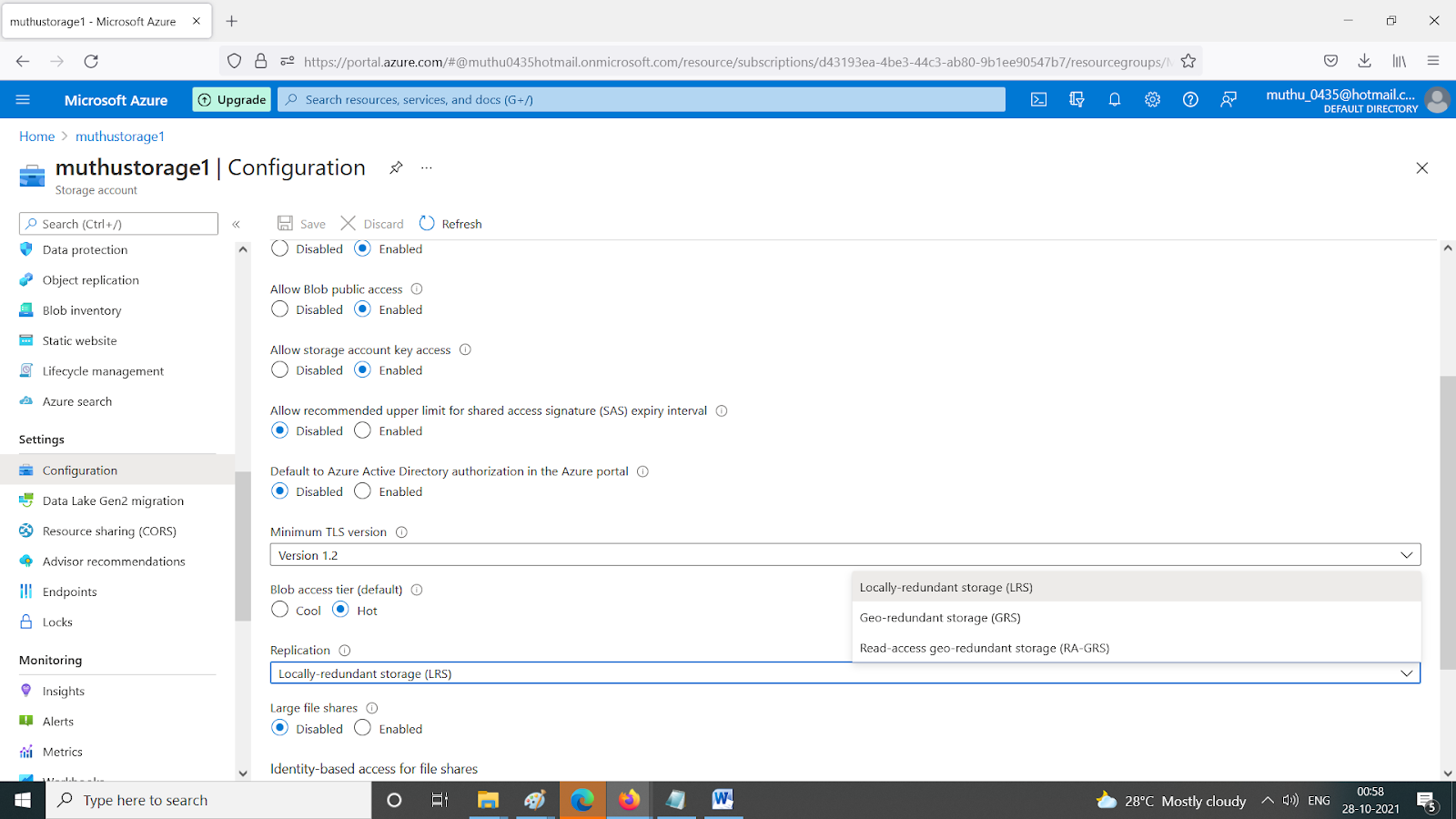Viewport: 1456px width, 819px height.
Task: Click Discard changes button
Action: pyautogui.click(x=371, y=224)
